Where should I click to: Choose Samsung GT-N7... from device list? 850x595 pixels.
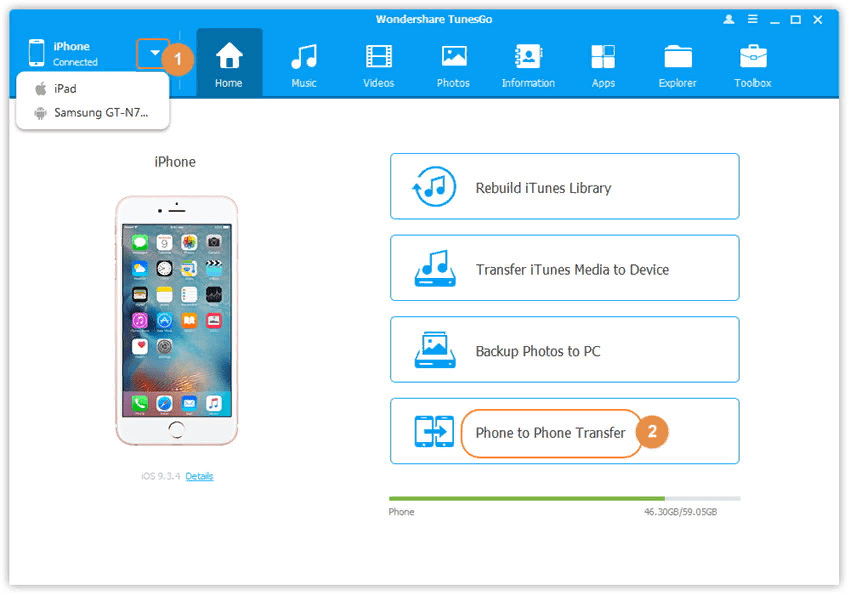click(x=93, y=113)
